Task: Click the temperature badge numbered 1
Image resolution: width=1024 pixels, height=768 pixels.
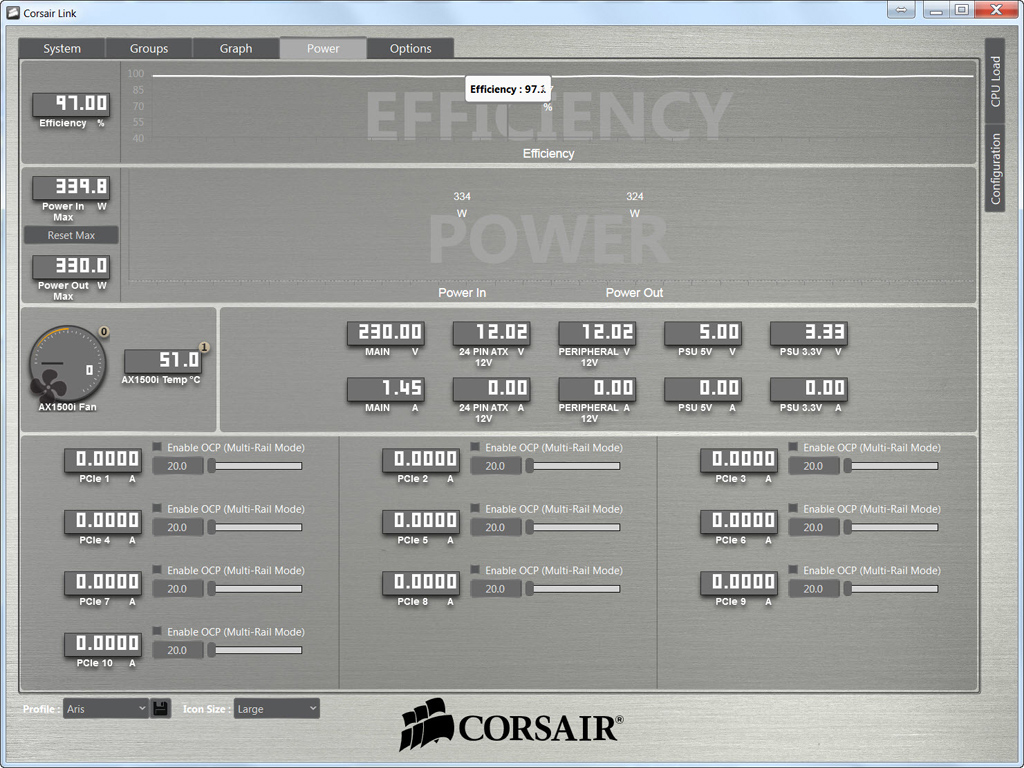Action: [204, 347]
